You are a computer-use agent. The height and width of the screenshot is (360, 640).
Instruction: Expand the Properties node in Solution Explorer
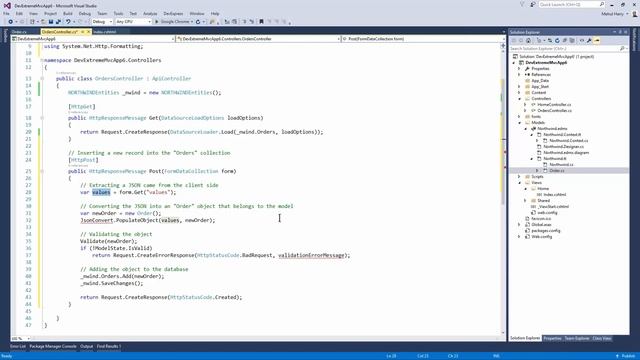pos(520,69)
